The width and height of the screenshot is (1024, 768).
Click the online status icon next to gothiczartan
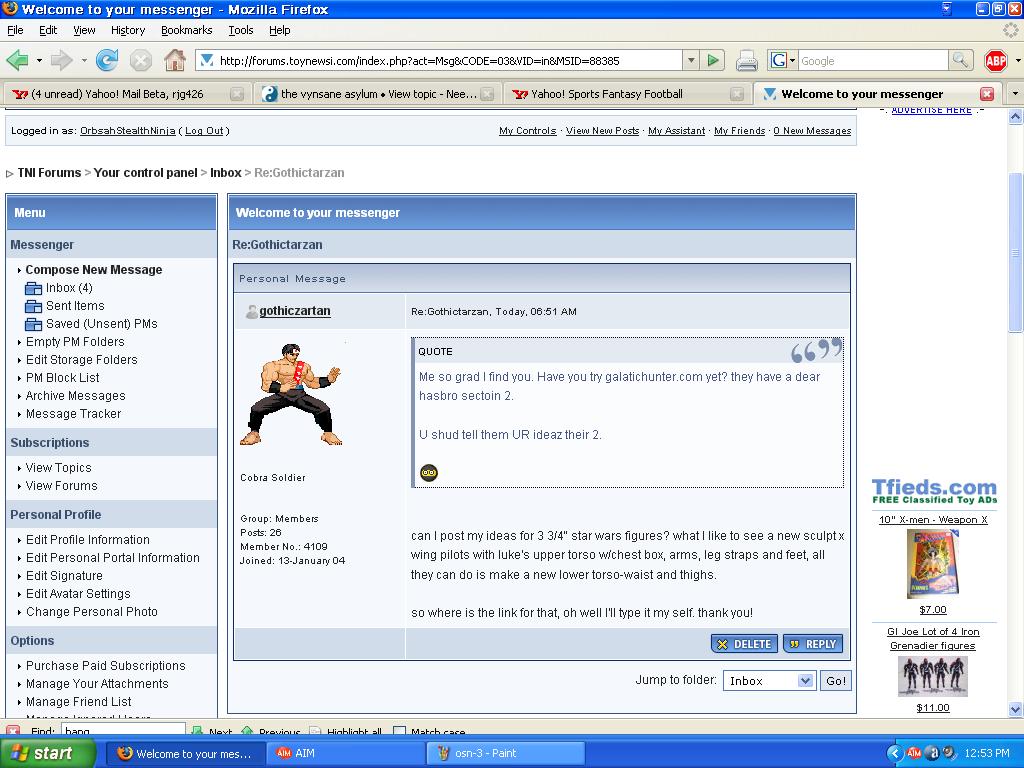coord(251,312)
